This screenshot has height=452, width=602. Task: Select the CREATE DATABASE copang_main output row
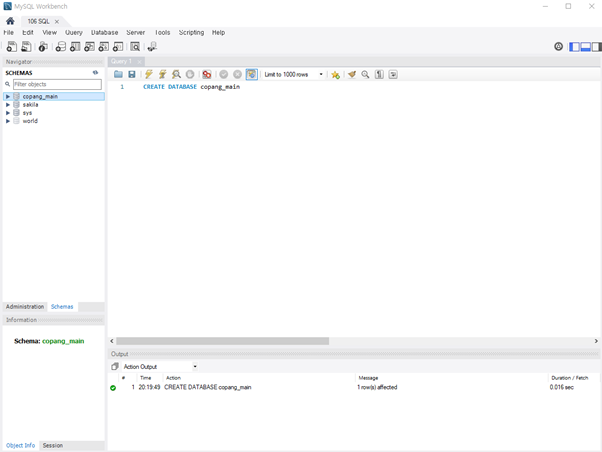[354, 387]
